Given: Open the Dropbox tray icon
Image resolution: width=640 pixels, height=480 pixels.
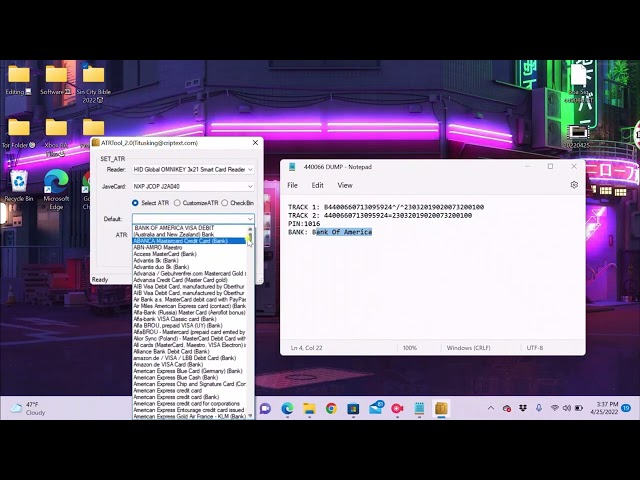Looking at the screenshot, I should (523, 408).
